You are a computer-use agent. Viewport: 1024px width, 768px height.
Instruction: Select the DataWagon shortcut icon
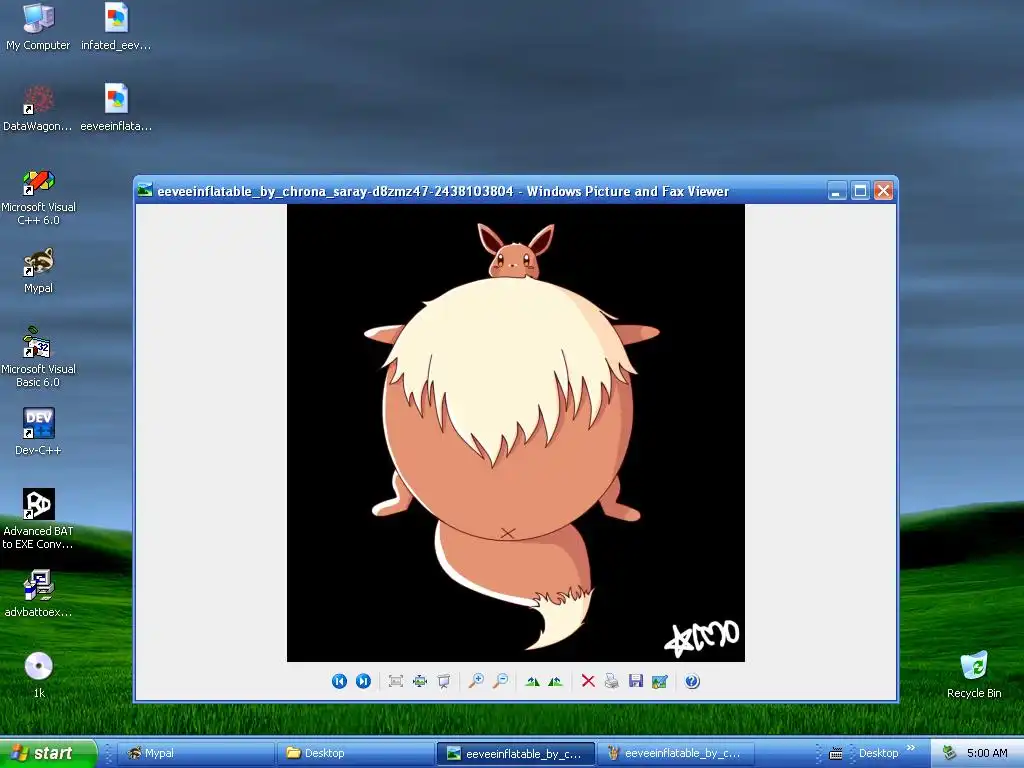[38, 108]
